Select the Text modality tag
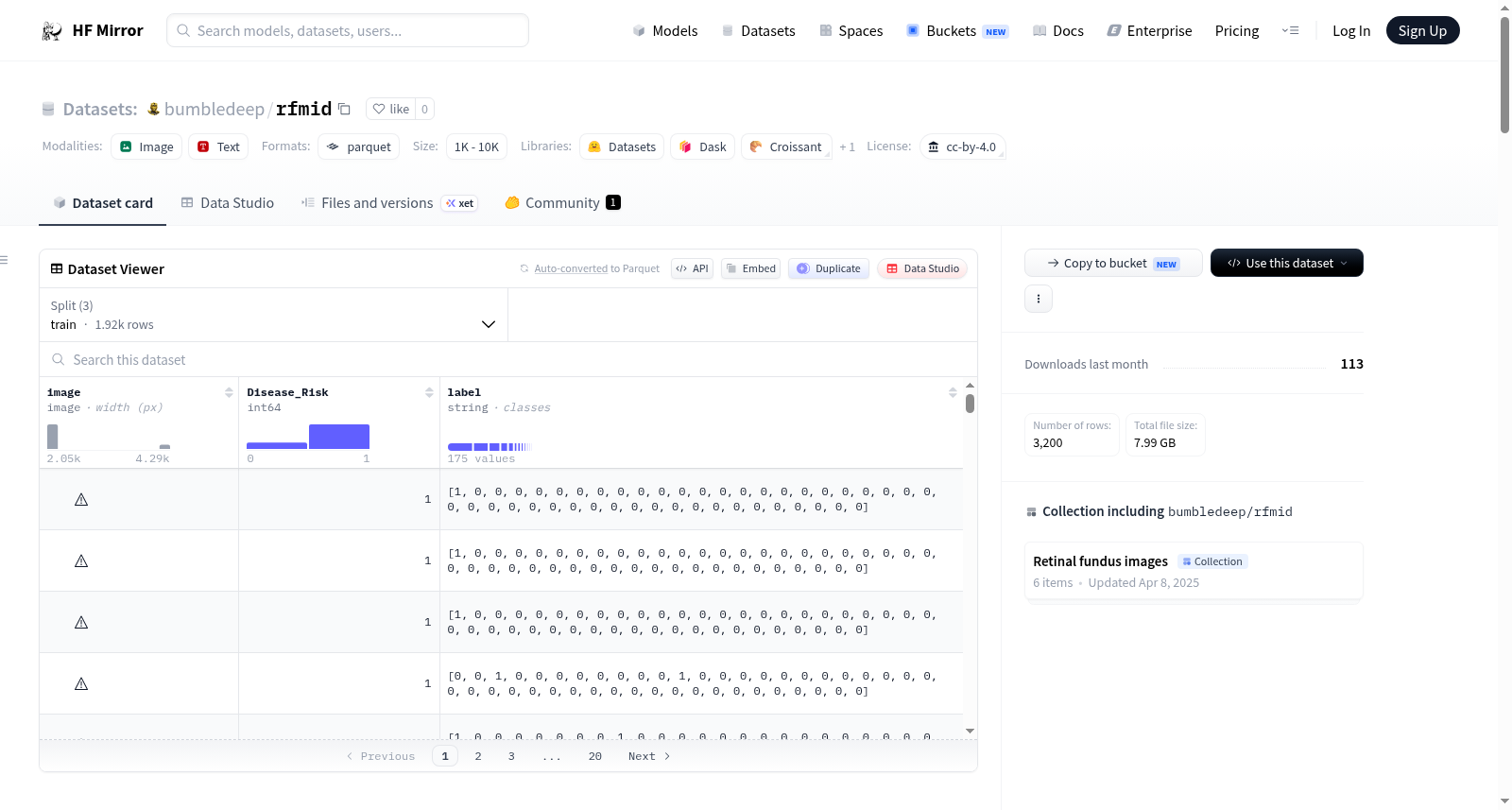Image resolution: width=1512 pixels, height=810 pixels. click(x=218, y=146)
